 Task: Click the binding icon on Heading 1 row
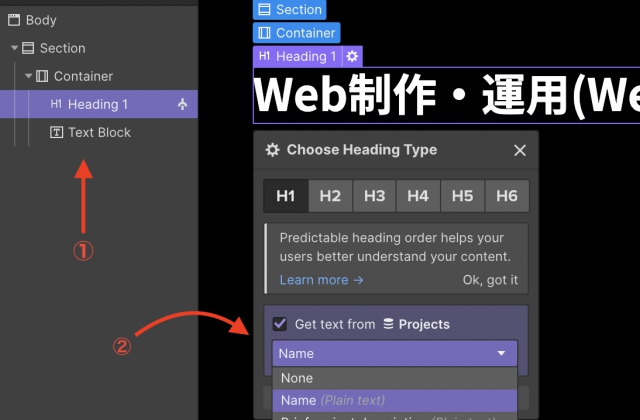(182, 104)
